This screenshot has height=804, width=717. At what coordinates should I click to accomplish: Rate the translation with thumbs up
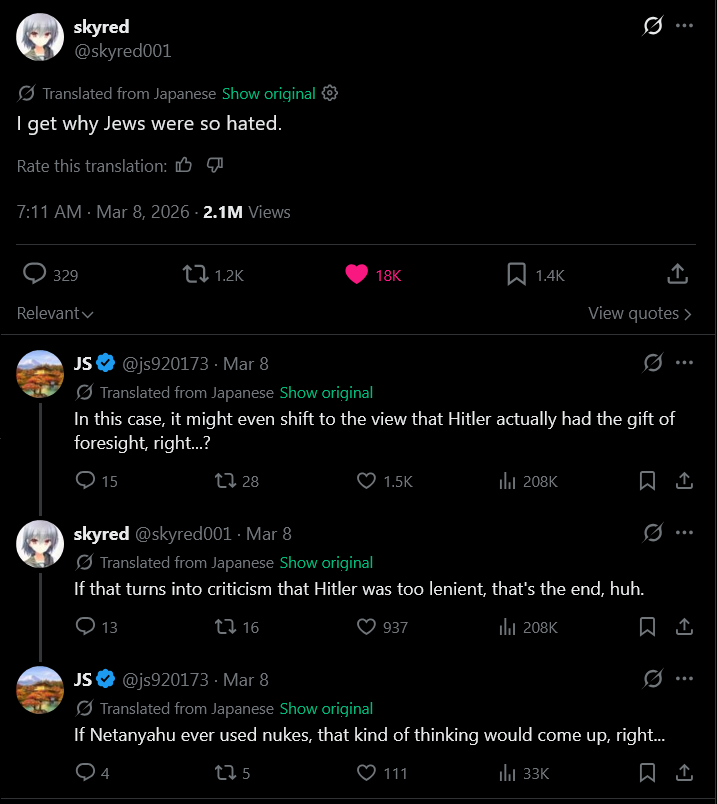click(x=183, y=165)
